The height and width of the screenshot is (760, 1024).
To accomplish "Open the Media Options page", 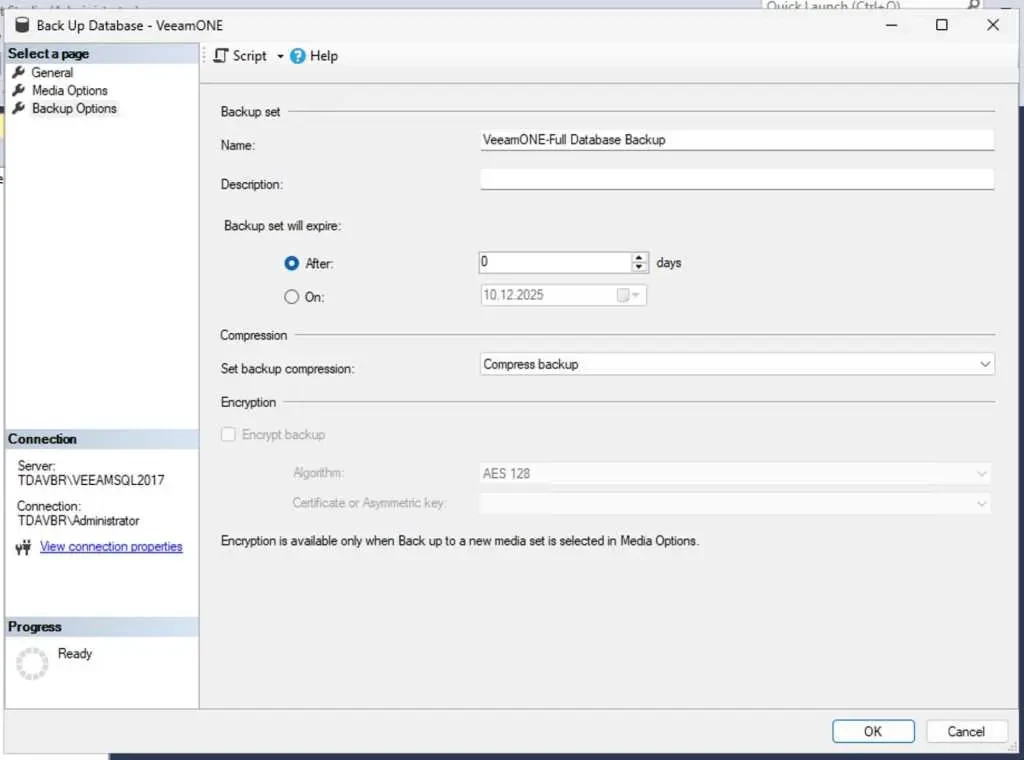I will 70,90.
